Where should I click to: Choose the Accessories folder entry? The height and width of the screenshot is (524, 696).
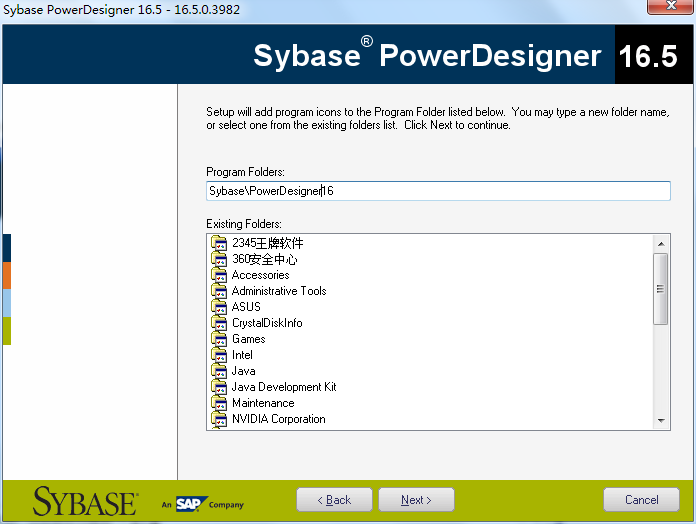pyautogui.click(x=261, y=275)
